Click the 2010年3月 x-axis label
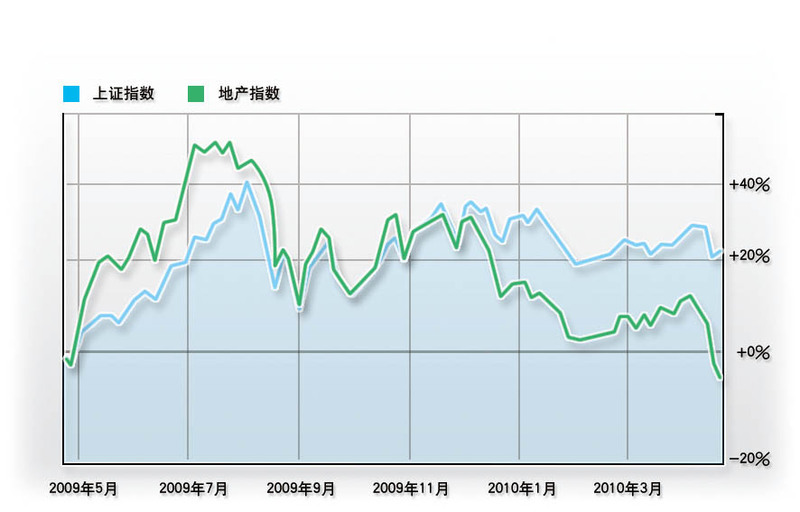The width and height of the screenshot is (800, 512). pyautogui.click(x=628, y=489)
